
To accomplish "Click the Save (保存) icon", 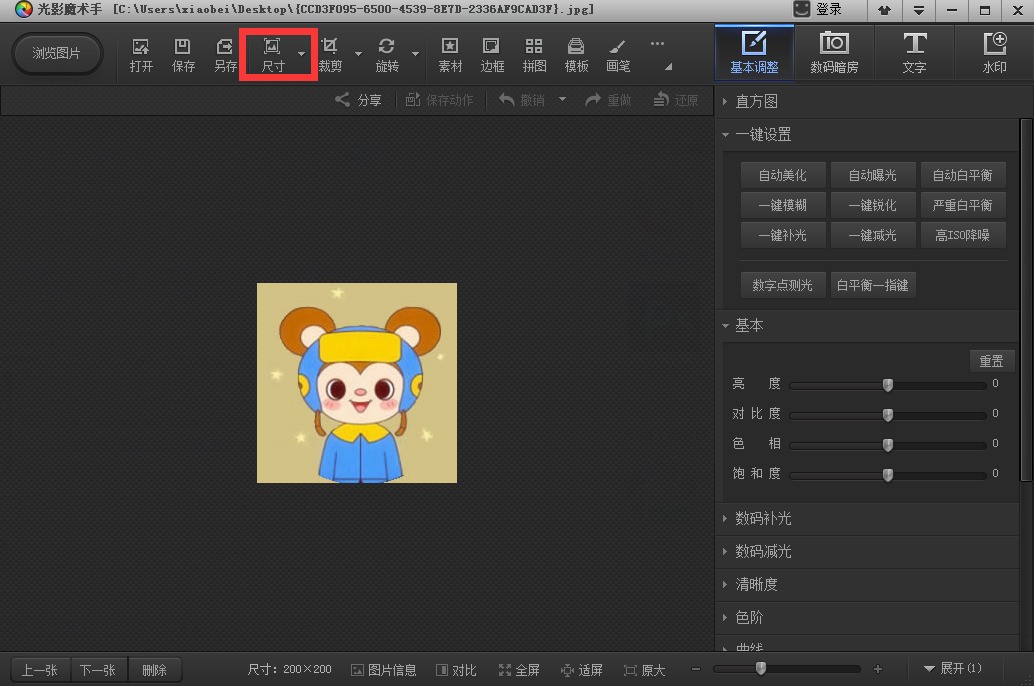I will click(x=183, y=54).
